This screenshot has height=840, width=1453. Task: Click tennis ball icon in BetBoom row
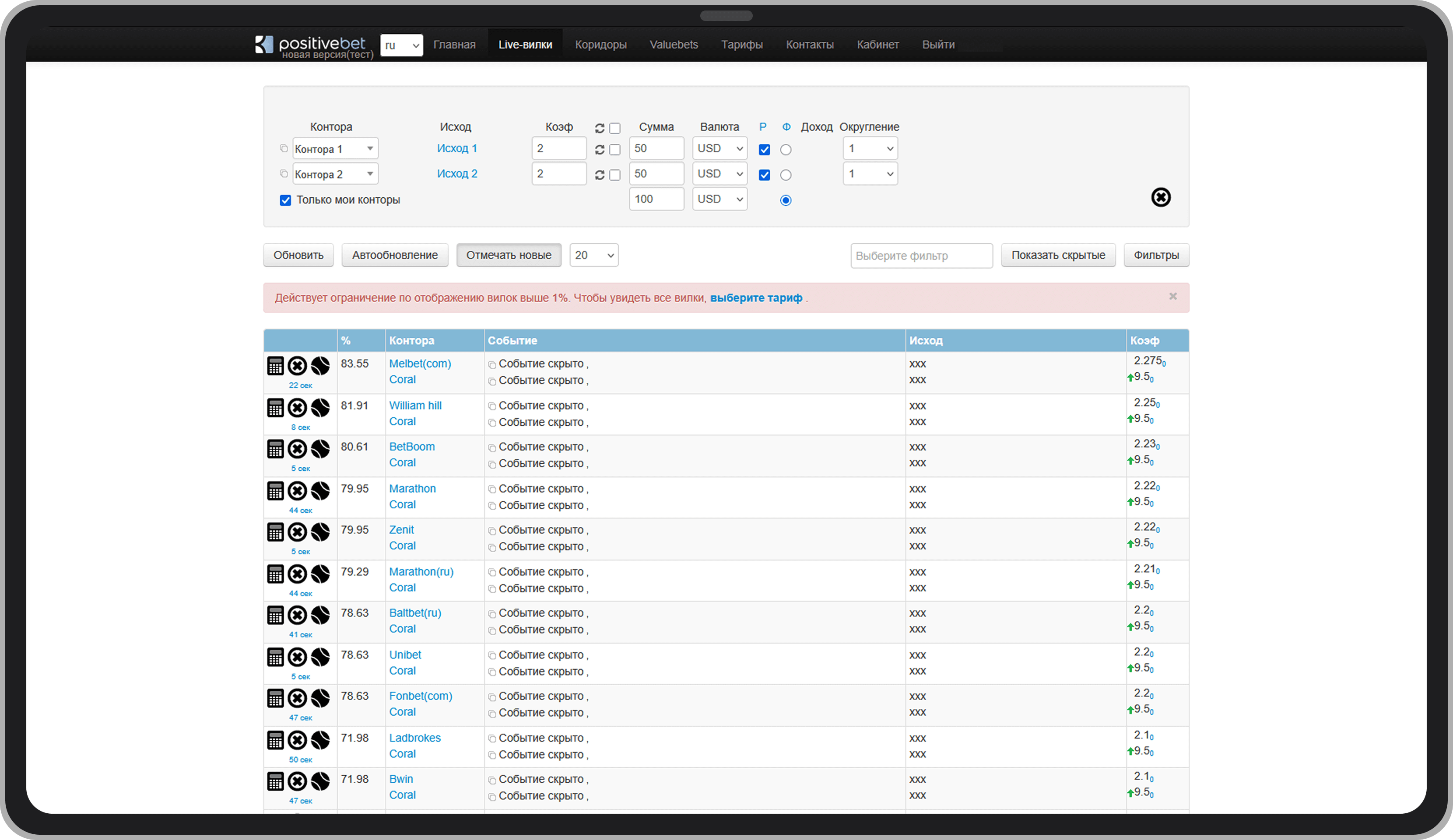click(321, 449)
